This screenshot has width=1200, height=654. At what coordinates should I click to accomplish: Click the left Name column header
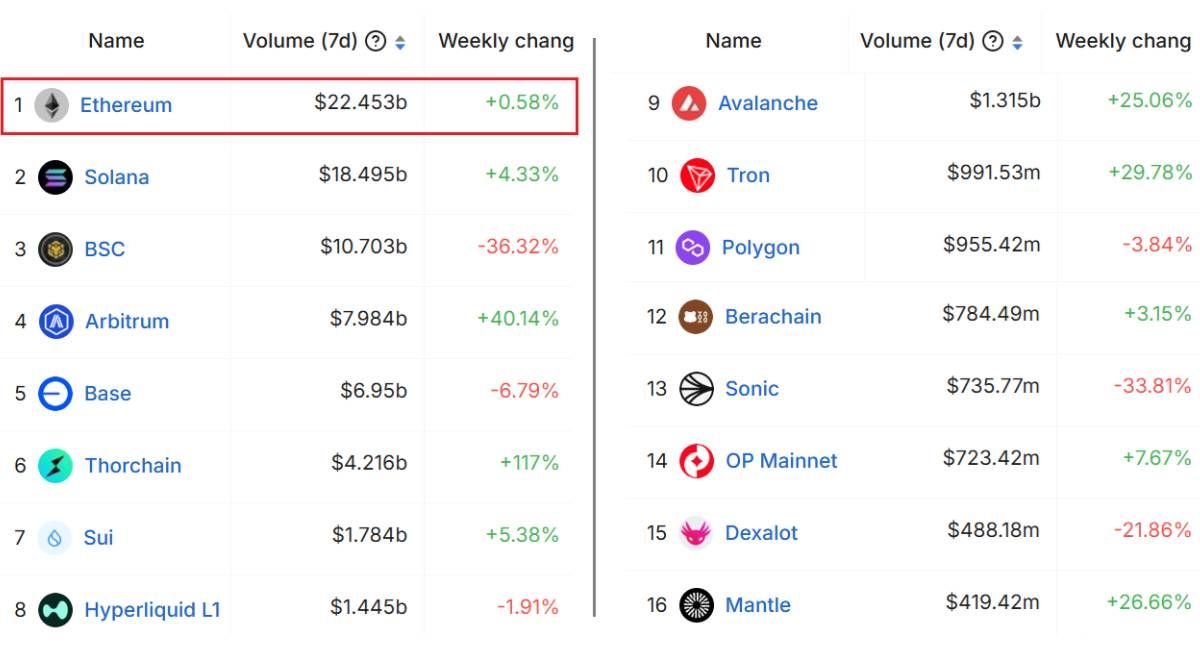click(116, 41)
